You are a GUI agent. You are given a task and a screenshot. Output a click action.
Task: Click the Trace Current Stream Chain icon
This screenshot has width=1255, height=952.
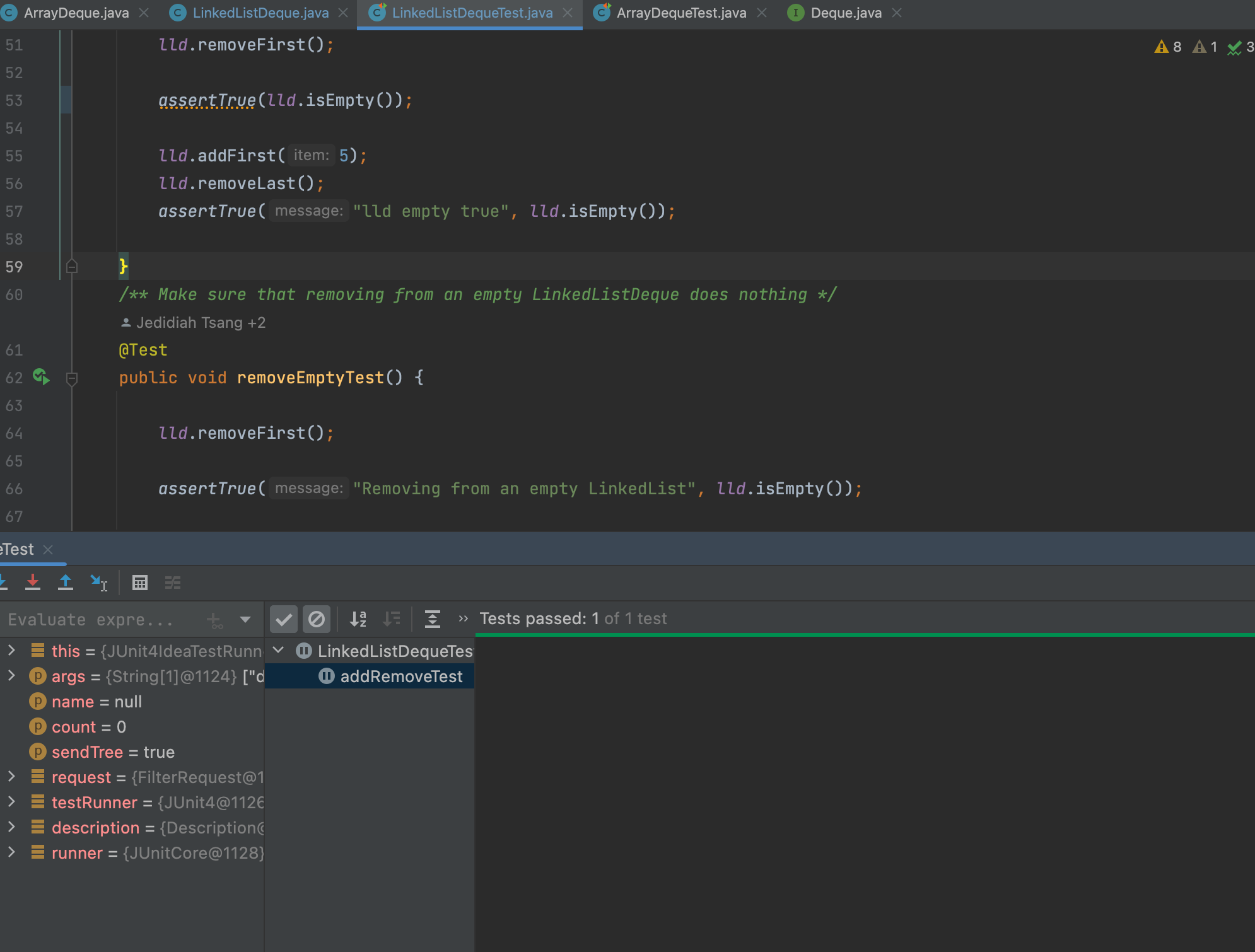point(173,583)
